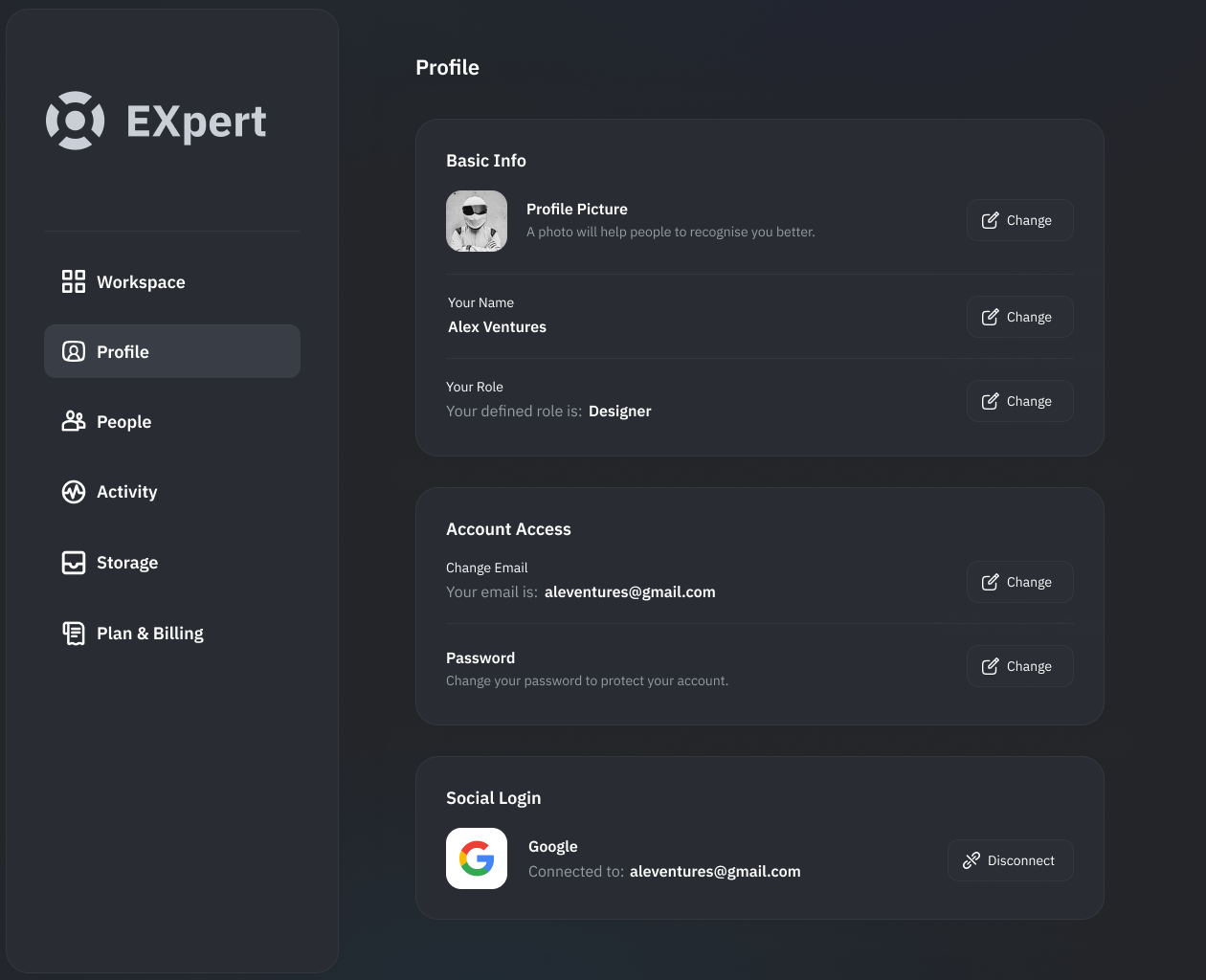This screenshot has width=1206, height=980.
Task: Change the name Alex Ventures
Action: pyautogui.click(x=1019, y=317)
